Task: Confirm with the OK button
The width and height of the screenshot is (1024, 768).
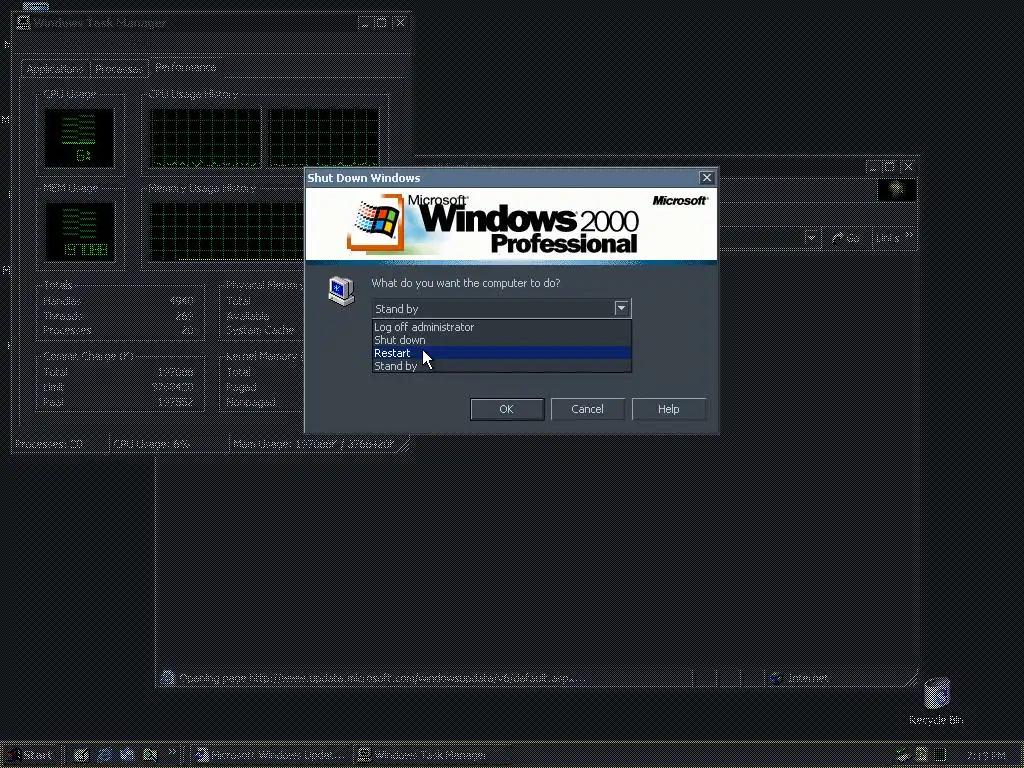Action: 507,409
